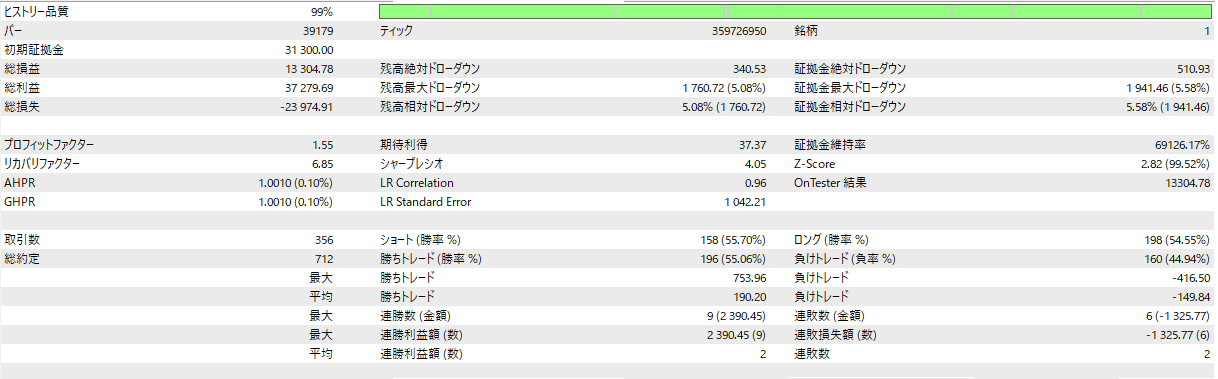Select the 99% history quality value
This screenshot has width=1218, height=379.
(321, 12)
